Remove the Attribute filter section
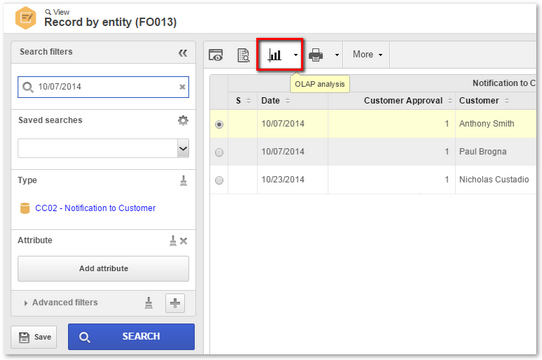The image size is (542, 360). pyautogui.click(x=184, y=241)
